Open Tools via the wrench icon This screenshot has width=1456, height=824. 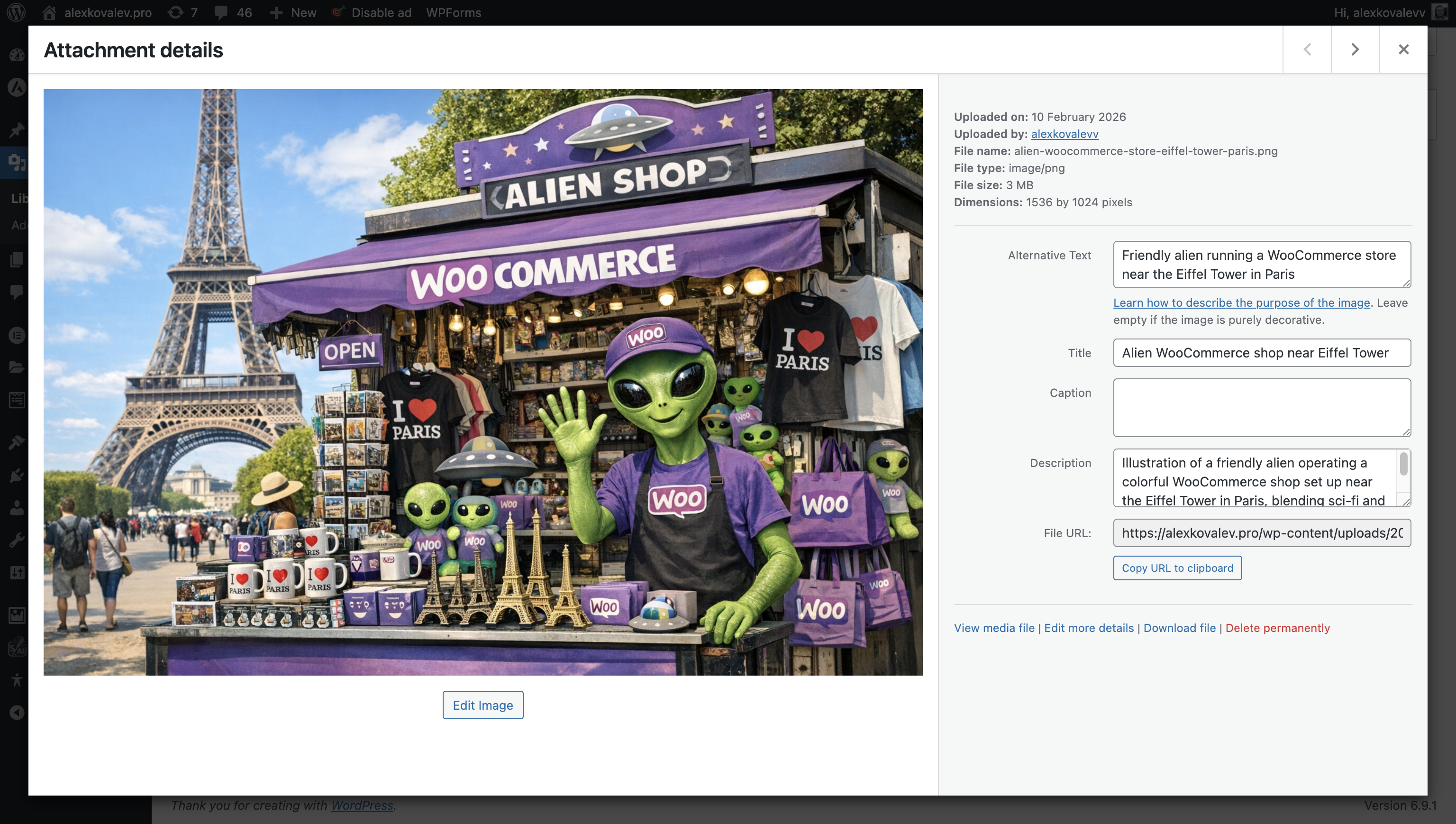[17, 538]
